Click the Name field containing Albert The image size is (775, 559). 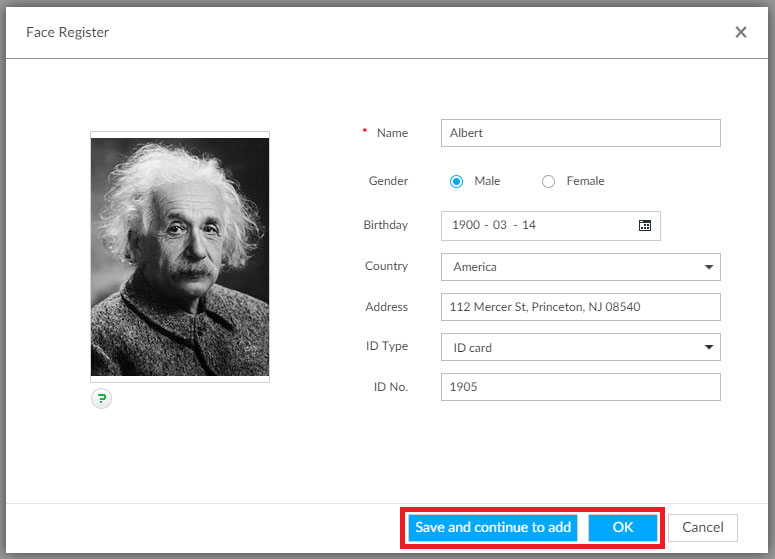coord(580,133)
